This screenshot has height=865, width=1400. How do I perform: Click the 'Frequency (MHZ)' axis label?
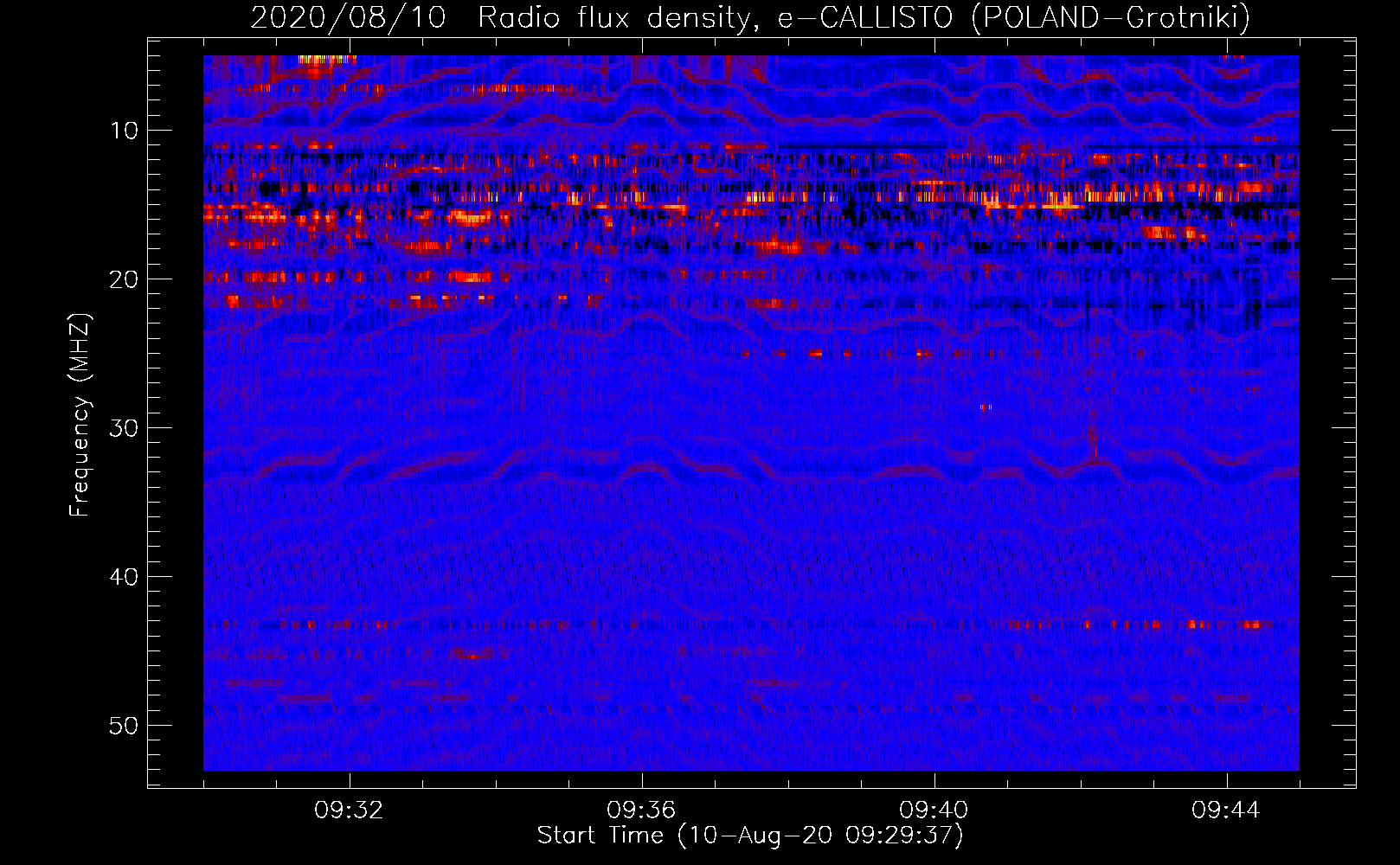point(79,415)
